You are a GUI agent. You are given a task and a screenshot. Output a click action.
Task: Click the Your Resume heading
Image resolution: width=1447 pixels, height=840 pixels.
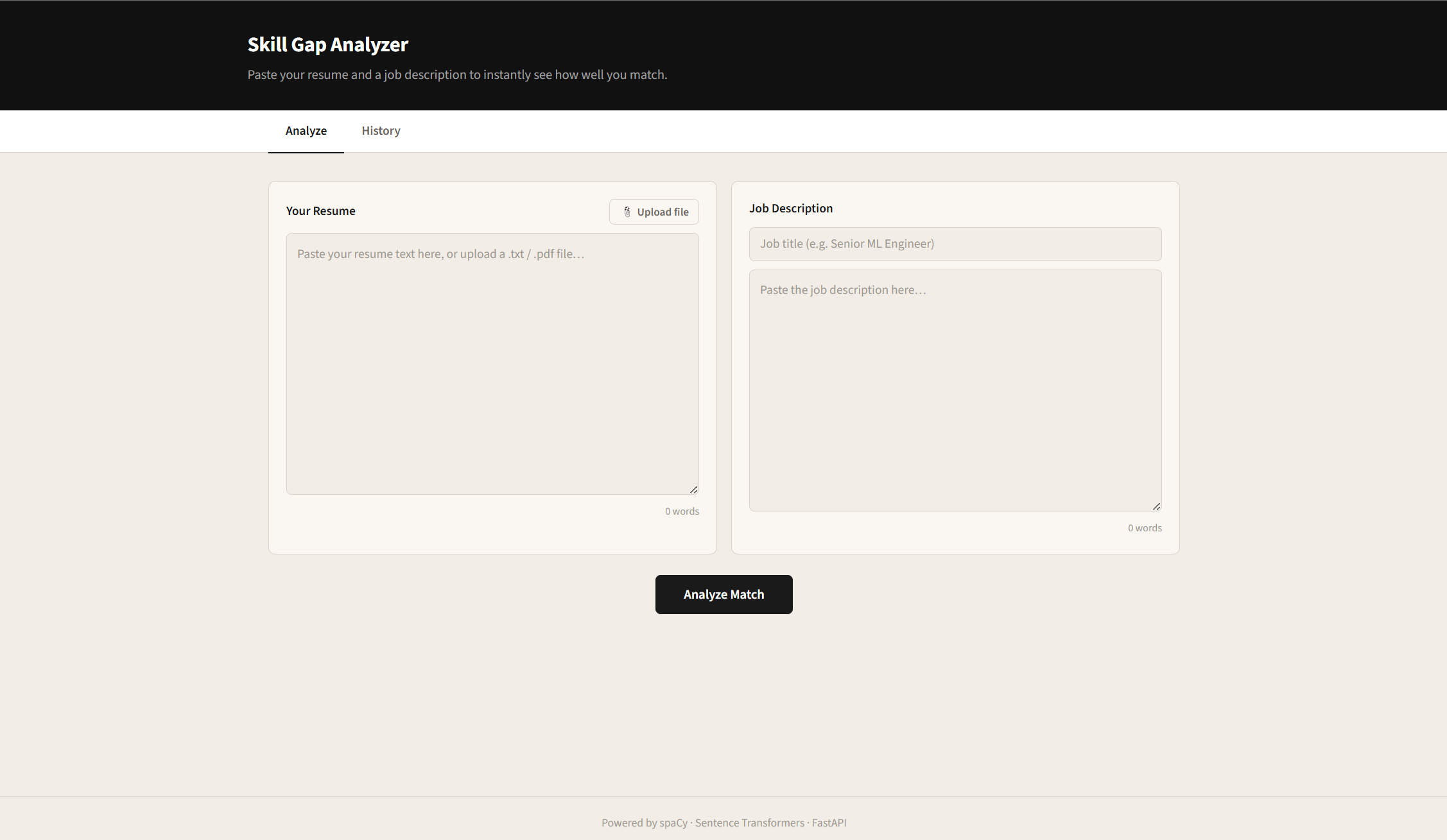click(x=320, y=211)
